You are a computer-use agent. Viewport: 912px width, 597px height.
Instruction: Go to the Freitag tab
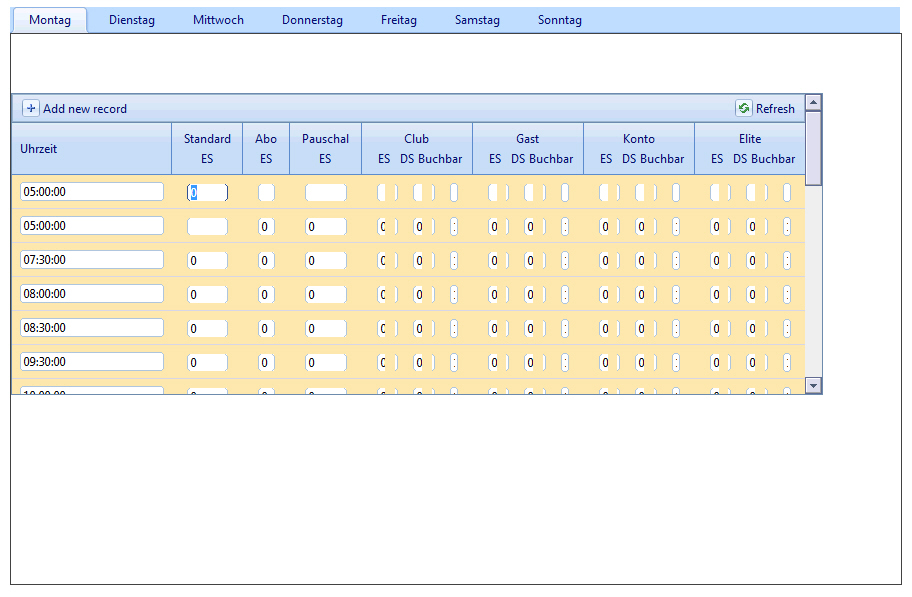398,20
